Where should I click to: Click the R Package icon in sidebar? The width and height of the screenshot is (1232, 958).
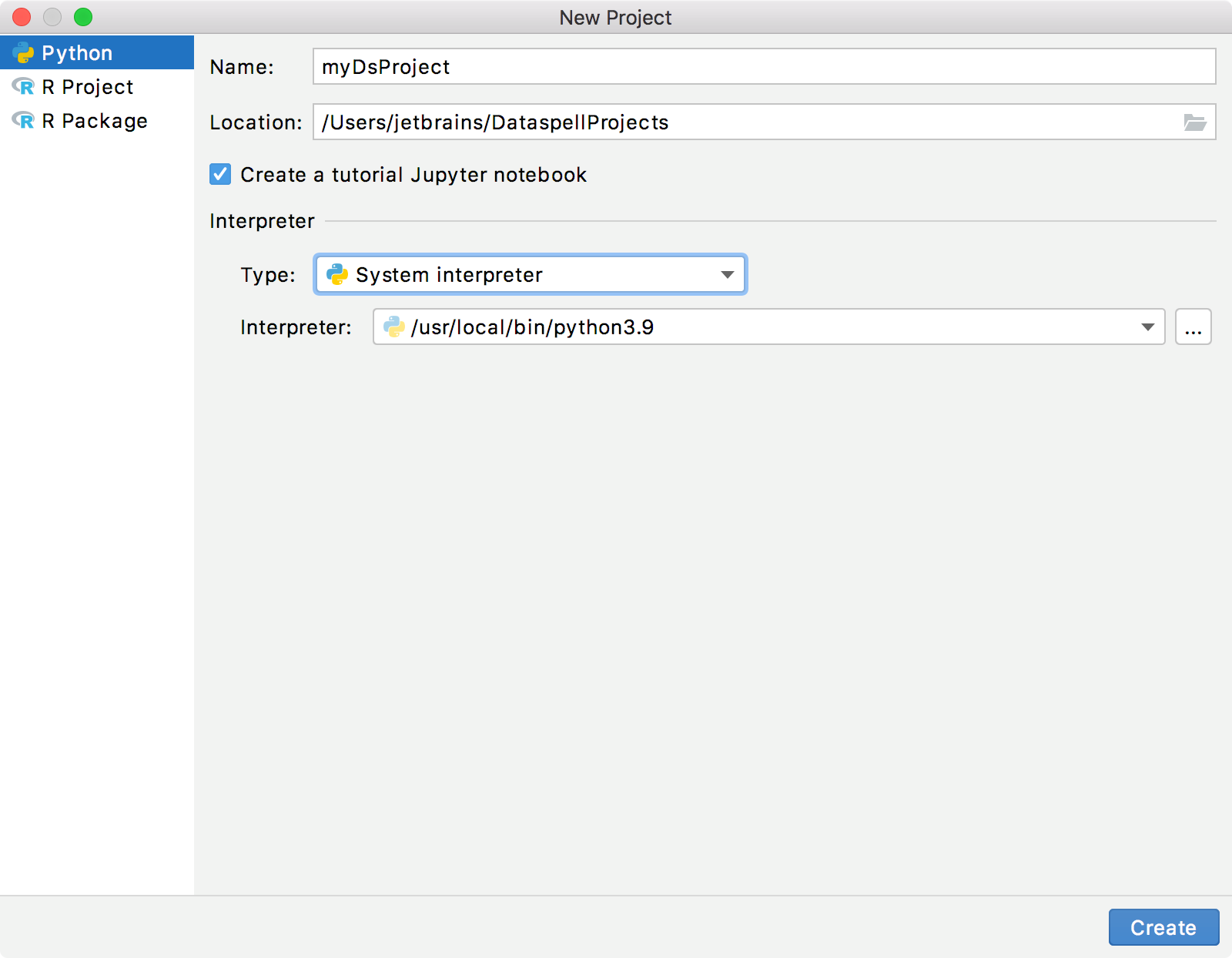[x=22, y=120]
